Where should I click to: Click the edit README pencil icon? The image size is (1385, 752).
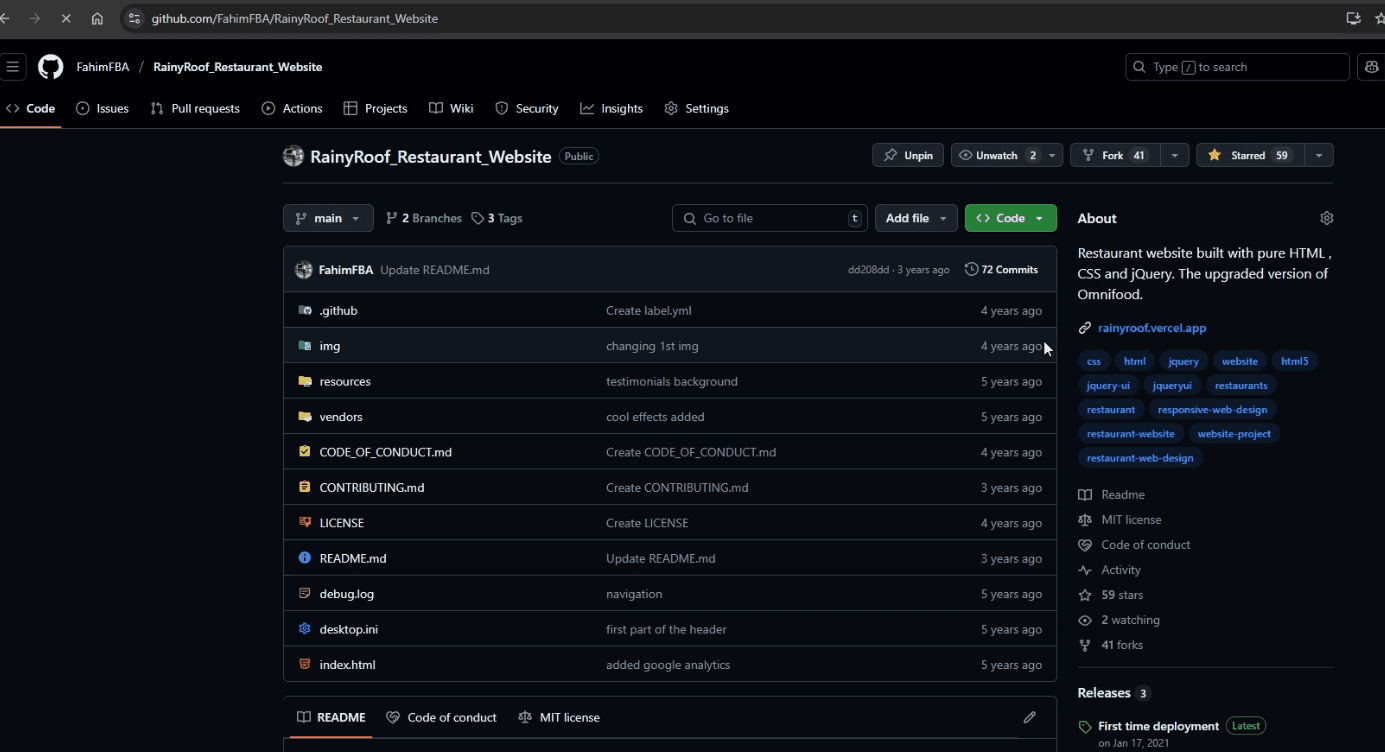click(x=1029, y=717)
